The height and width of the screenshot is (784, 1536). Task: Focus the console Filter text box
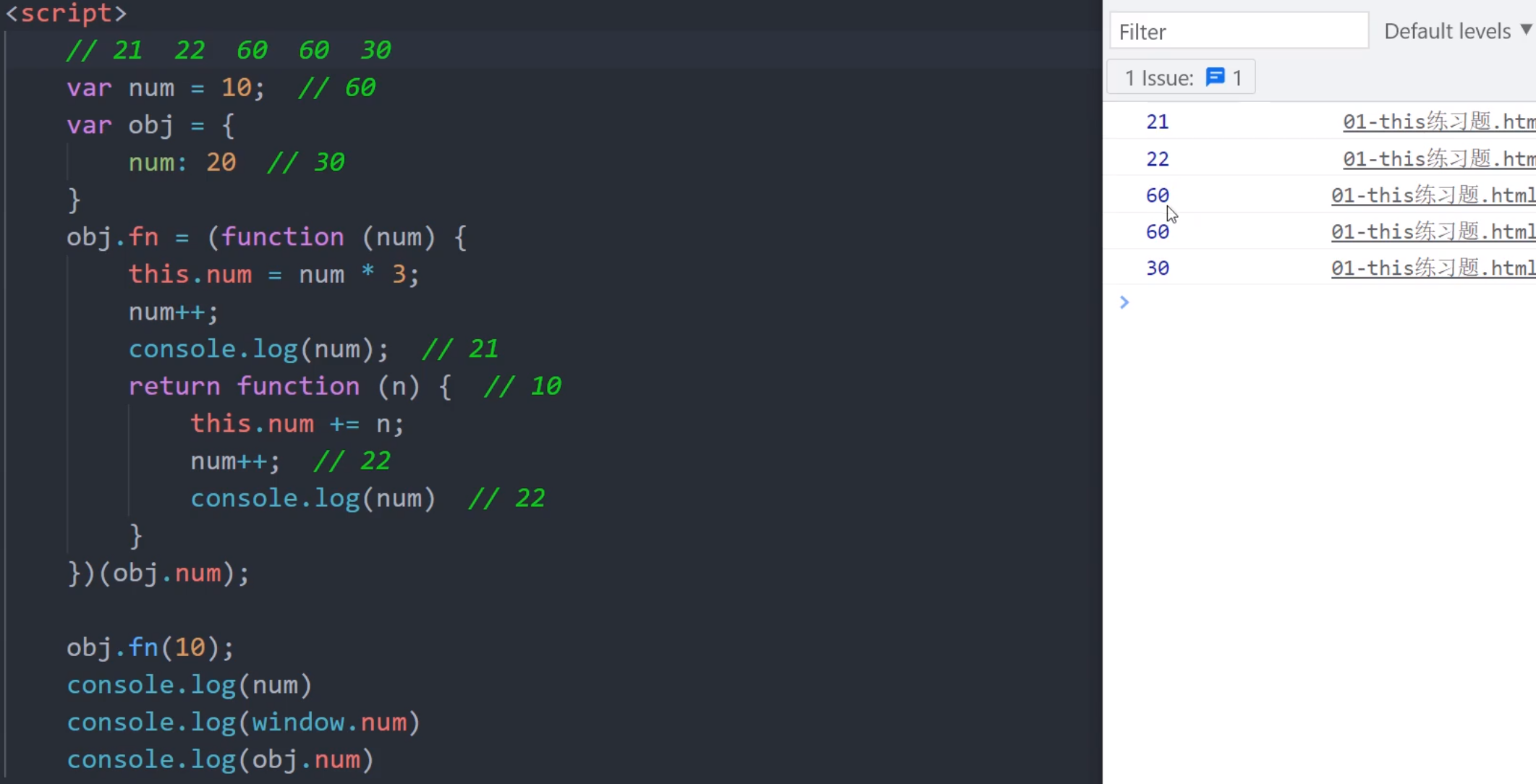coord(1239,31)
